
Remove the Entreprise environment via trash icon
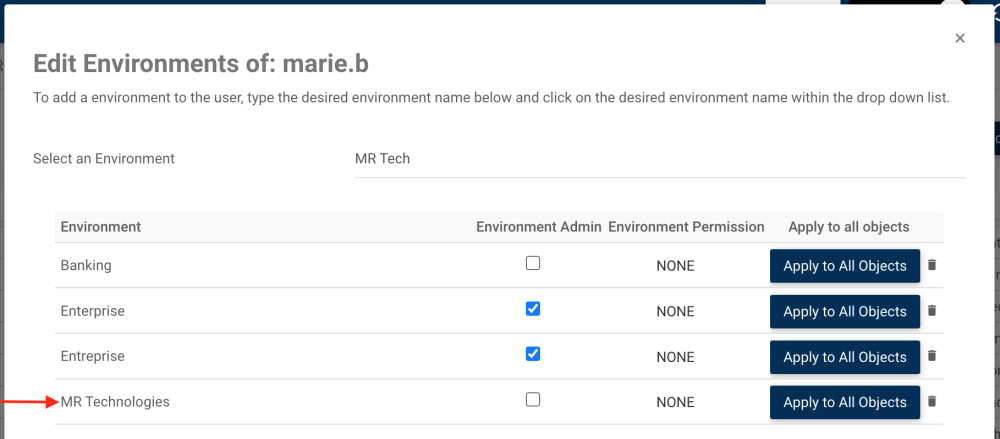click(x=932, y=356)
